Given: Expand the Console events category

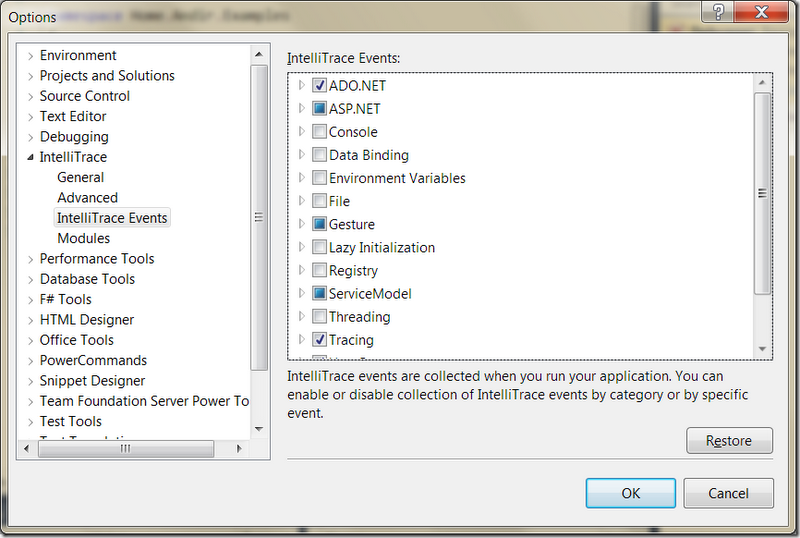Looking at the screenshot, I should coord(302,132).
